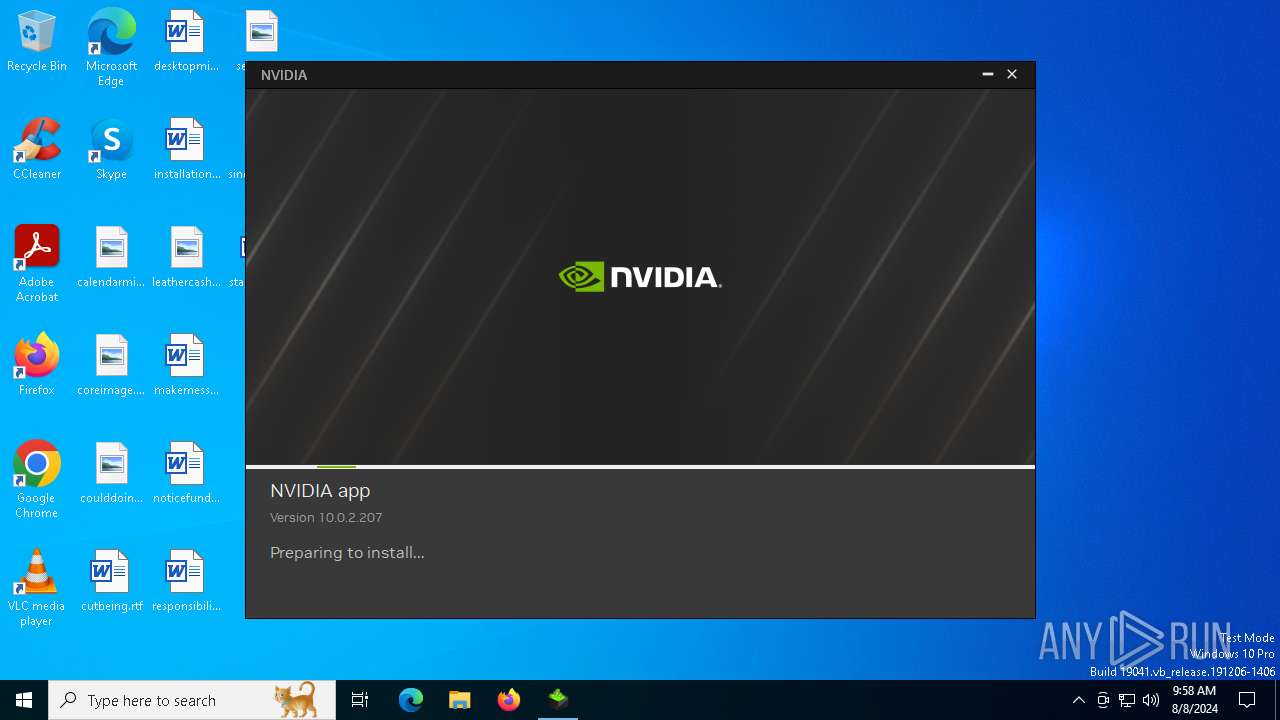Open the Google Chrome desktop shortcut
Viewport: 1280px width, 720px height.
coord(37,480)
